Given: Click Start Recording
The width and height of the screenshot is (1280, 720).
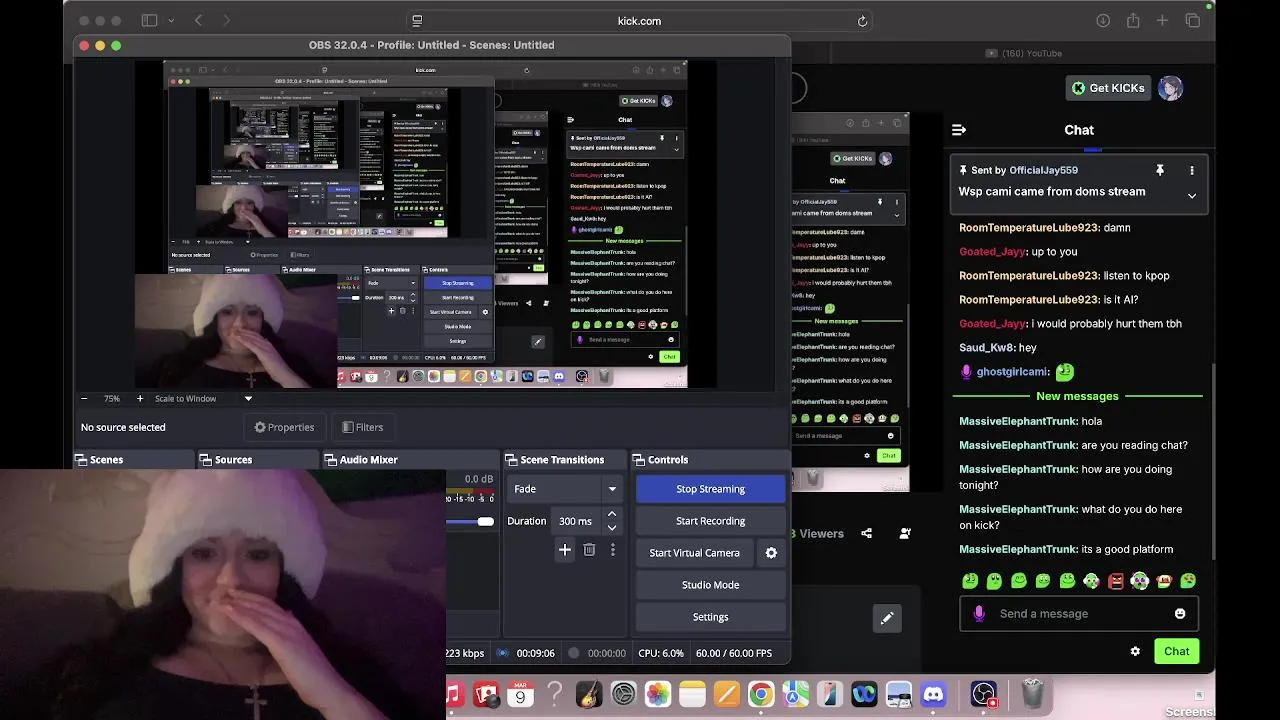Looking at the screenshot, I should [x=710, y=521].
